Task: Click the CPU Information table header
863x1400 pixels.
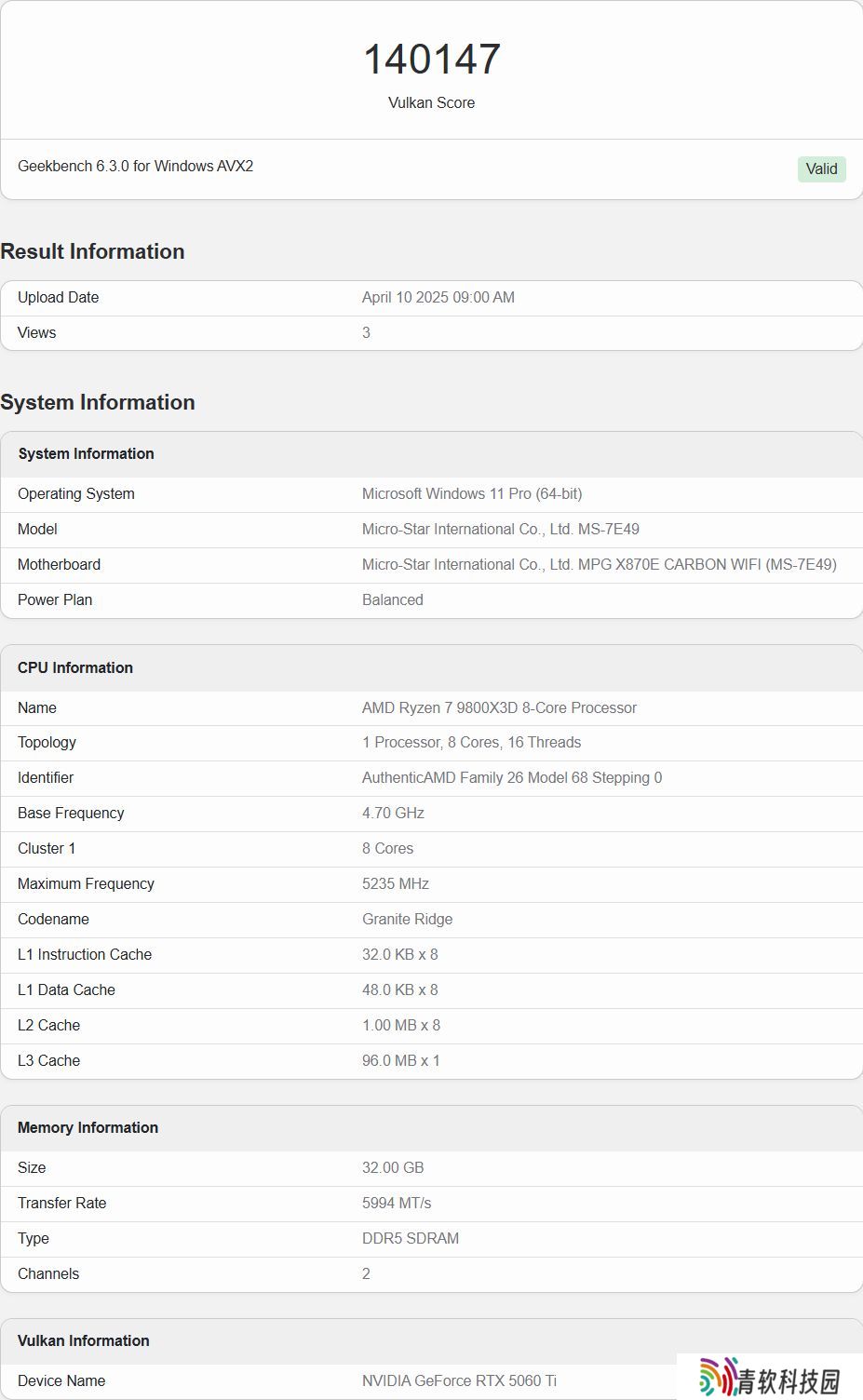Action: (x=75, y=668)
